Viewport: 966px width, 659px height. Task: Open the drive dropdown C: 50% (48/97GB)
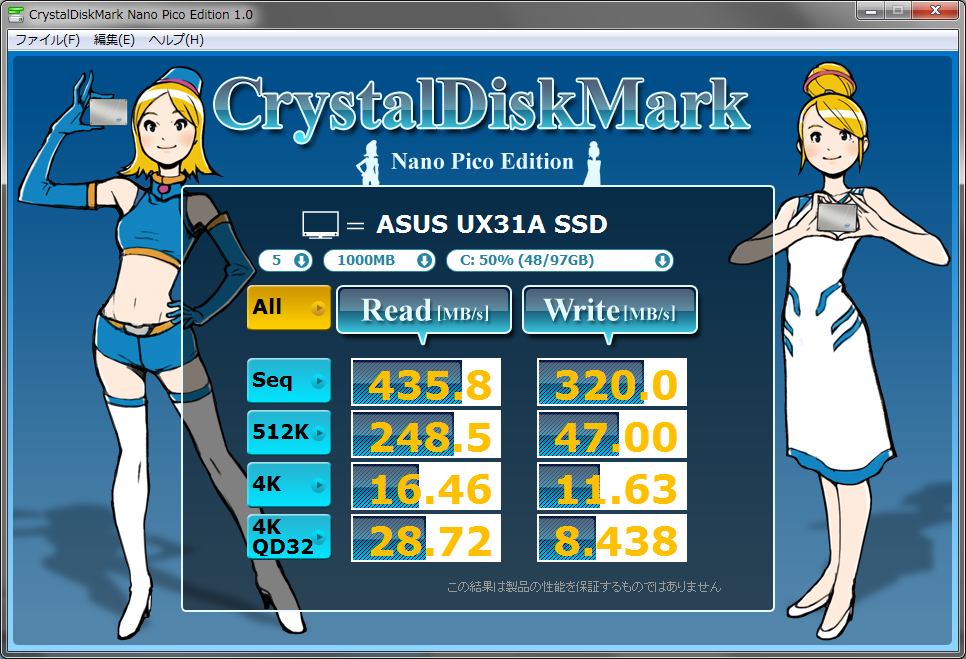pos(559,261)
